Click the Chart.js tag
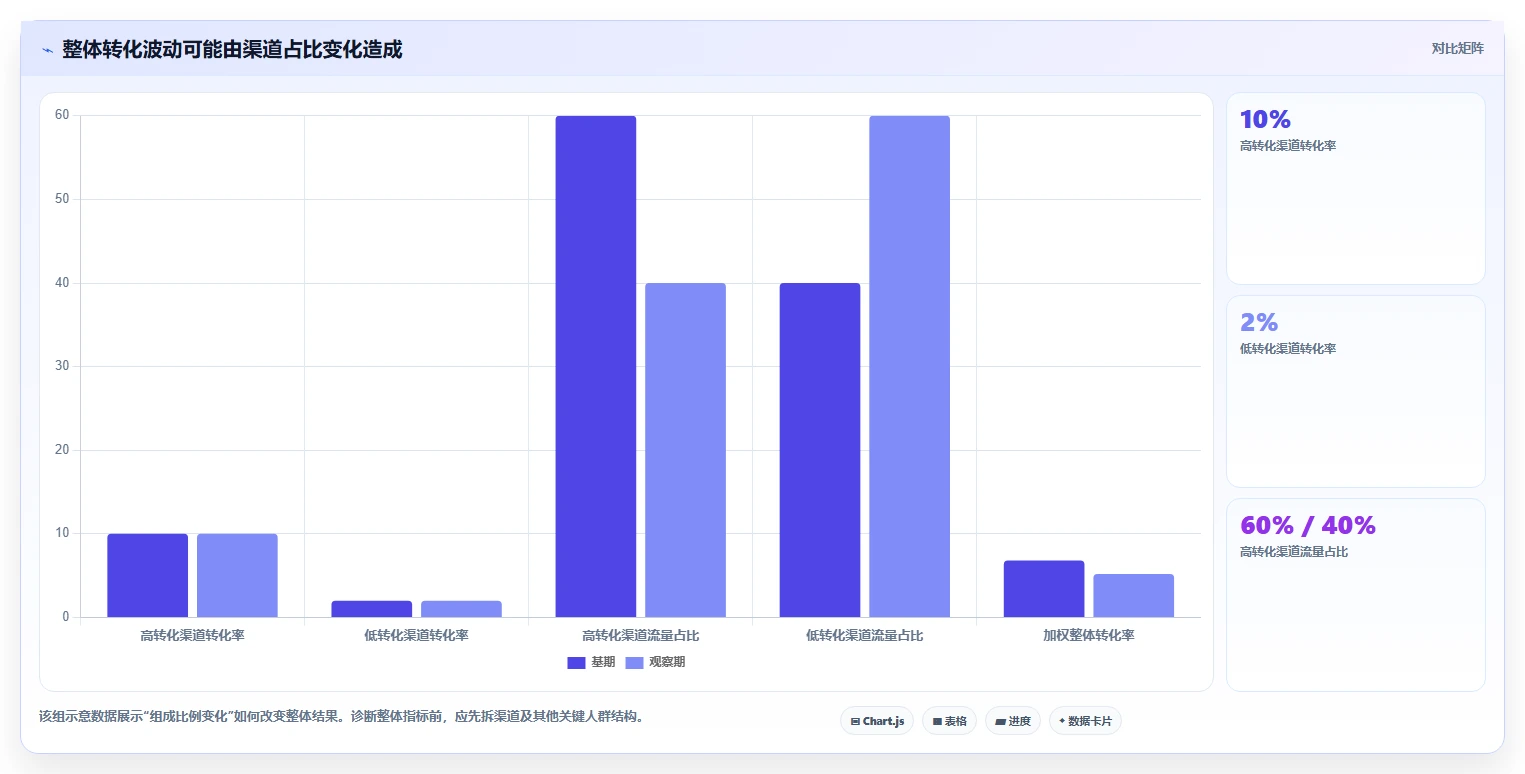 click(x=877, y=721)
